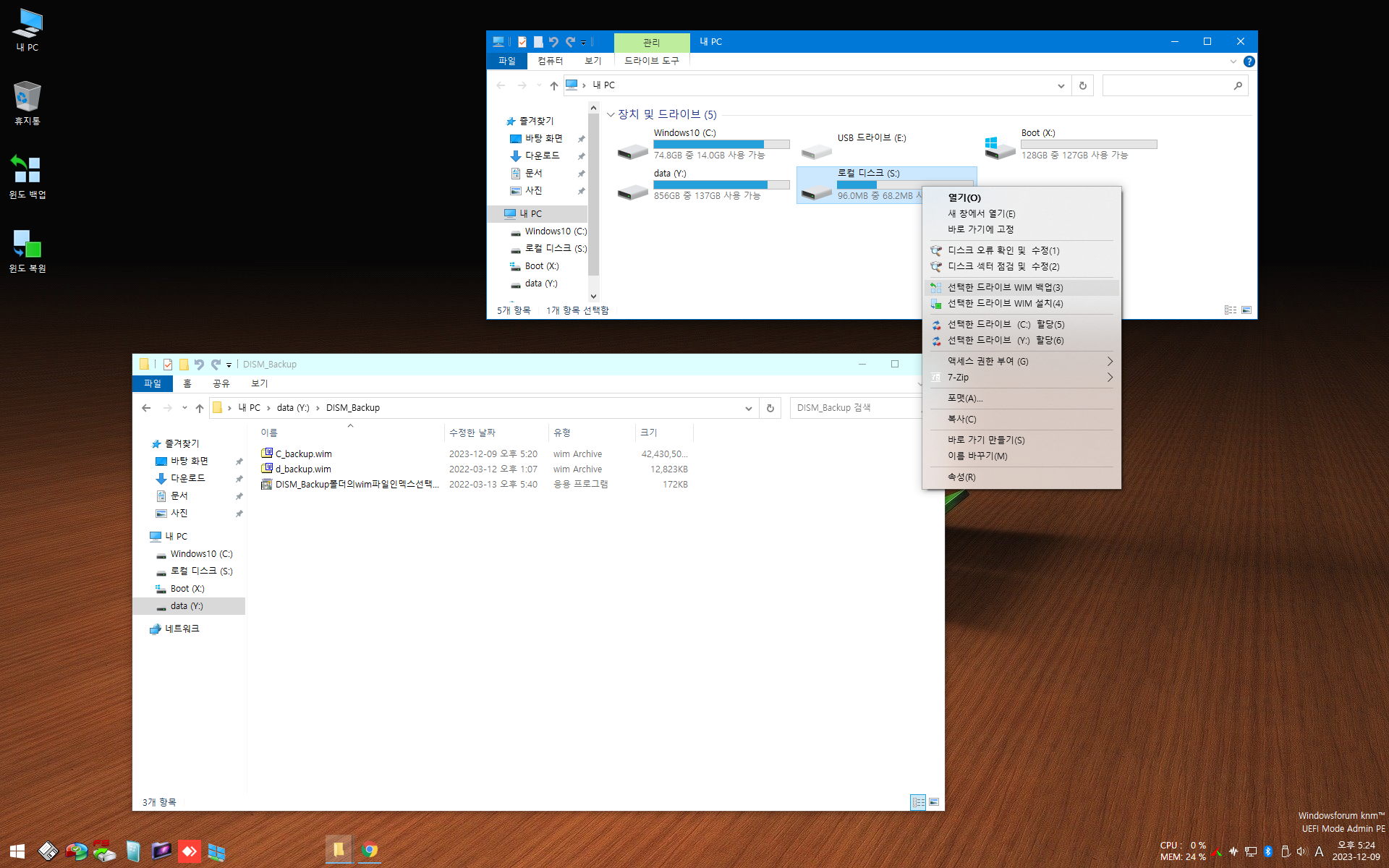
Task: Open the 공유 tab in DISM_Backup
Action: [x=221, y=383]
